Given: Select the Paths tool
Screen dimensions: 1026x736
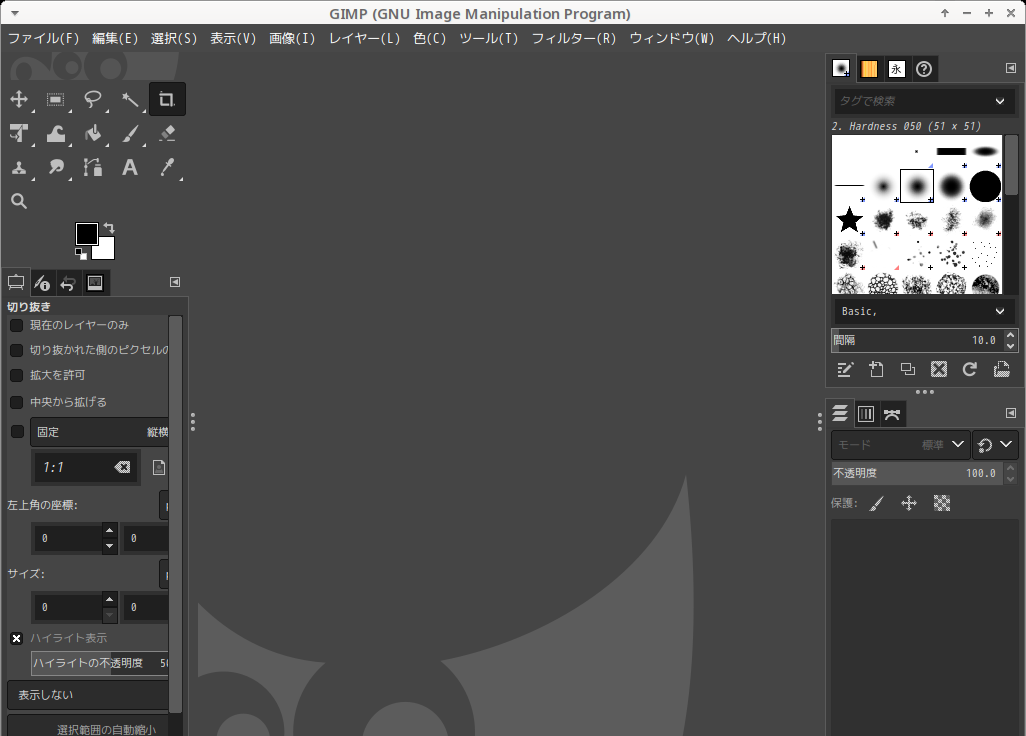Looking at the screenshot, I should [x=93, y=167].
